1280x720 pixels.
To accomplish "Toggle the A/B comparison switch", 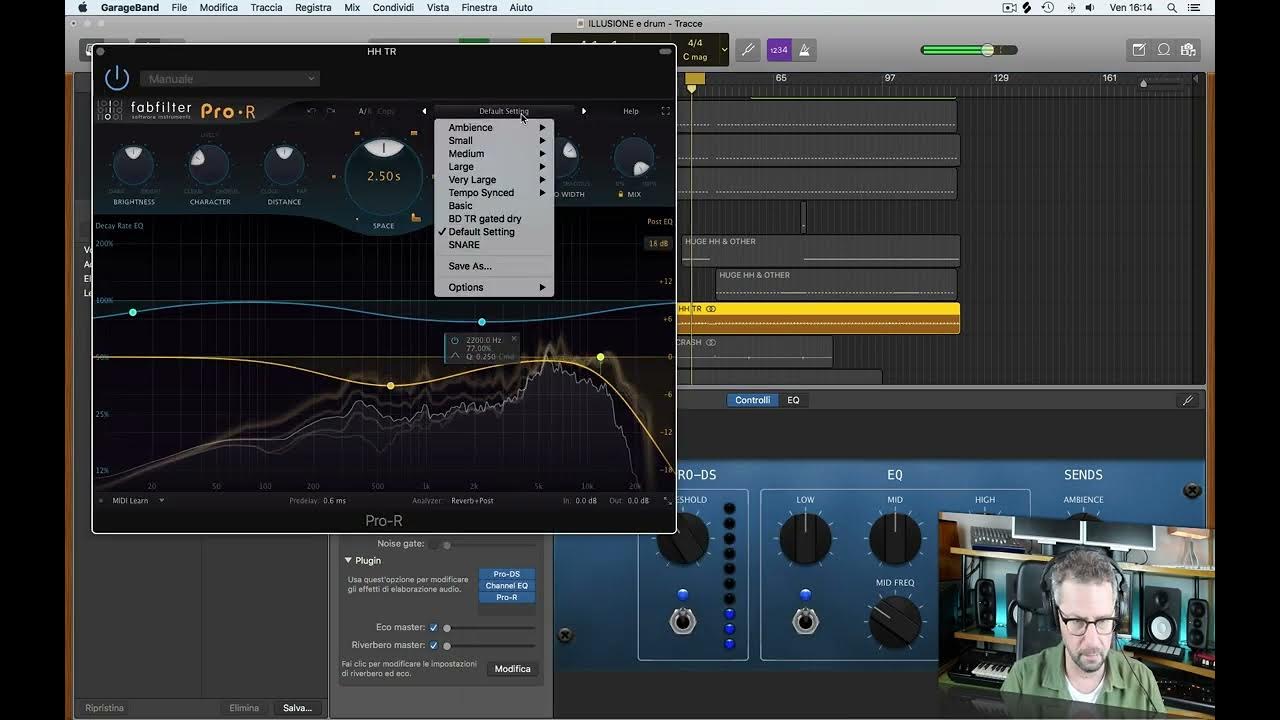I will [x=364, y=111].
